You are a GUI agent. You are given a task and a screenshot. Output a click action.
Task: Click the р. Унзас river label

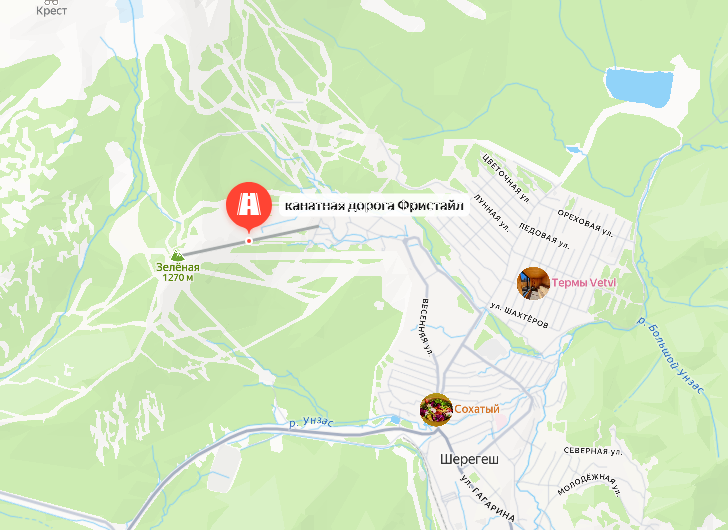click(311, 422)
